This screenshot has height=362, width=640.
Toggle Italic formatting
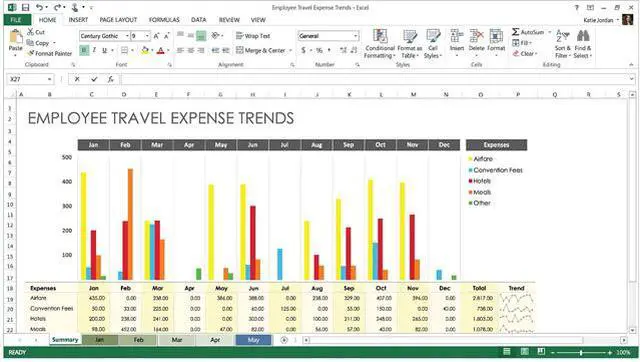coord(94,50)
